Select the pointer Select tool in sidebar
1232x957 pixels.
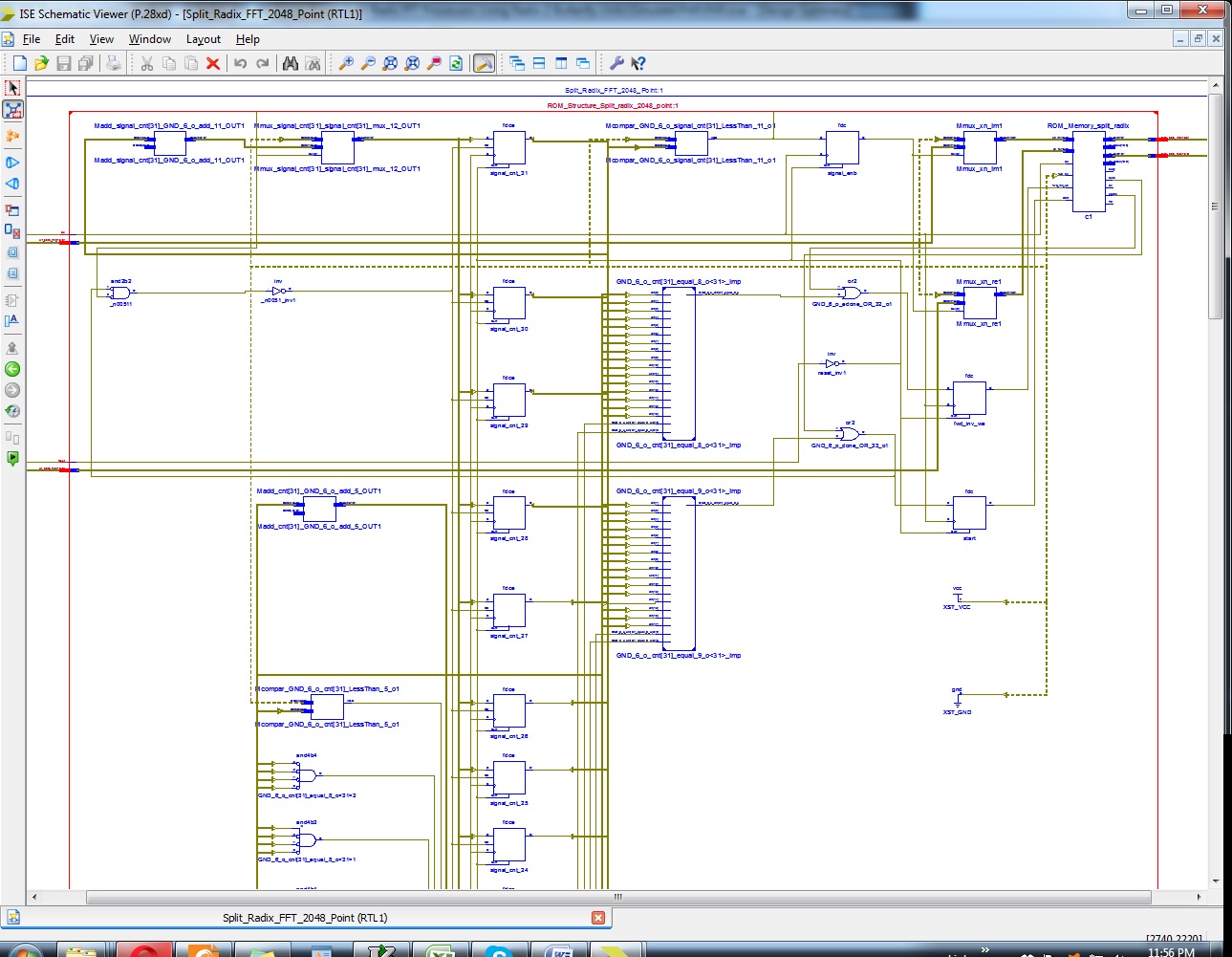[12, 88]
